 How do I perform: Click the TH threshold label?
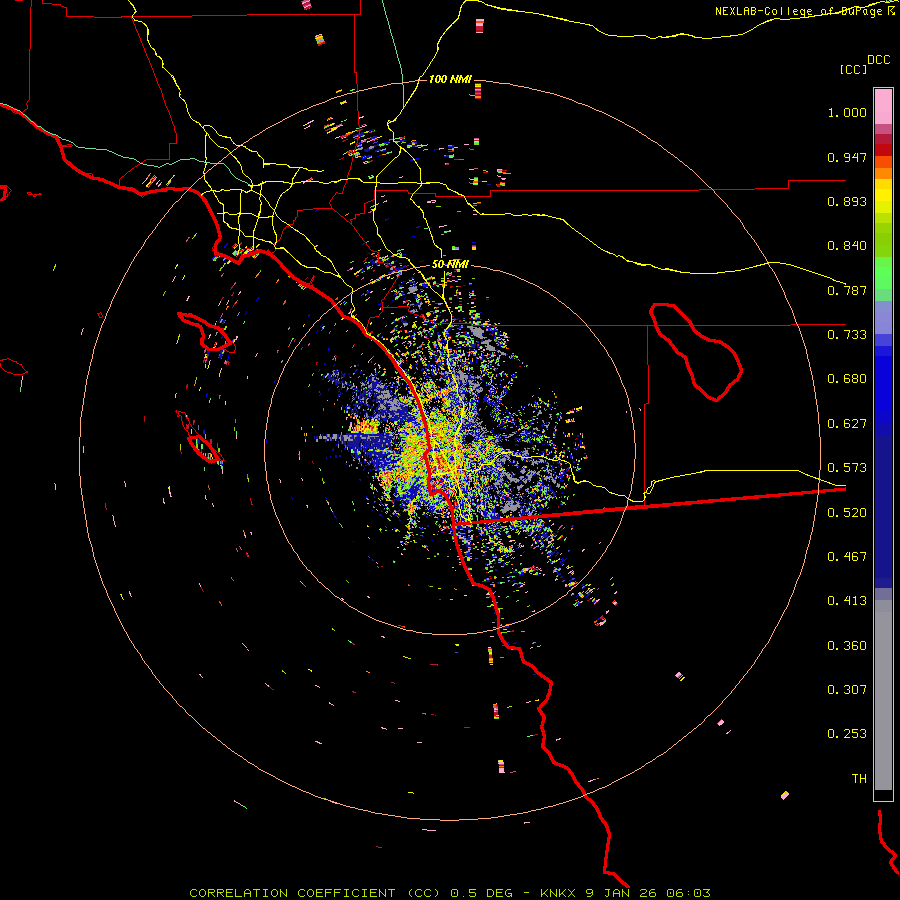(859, 779)
